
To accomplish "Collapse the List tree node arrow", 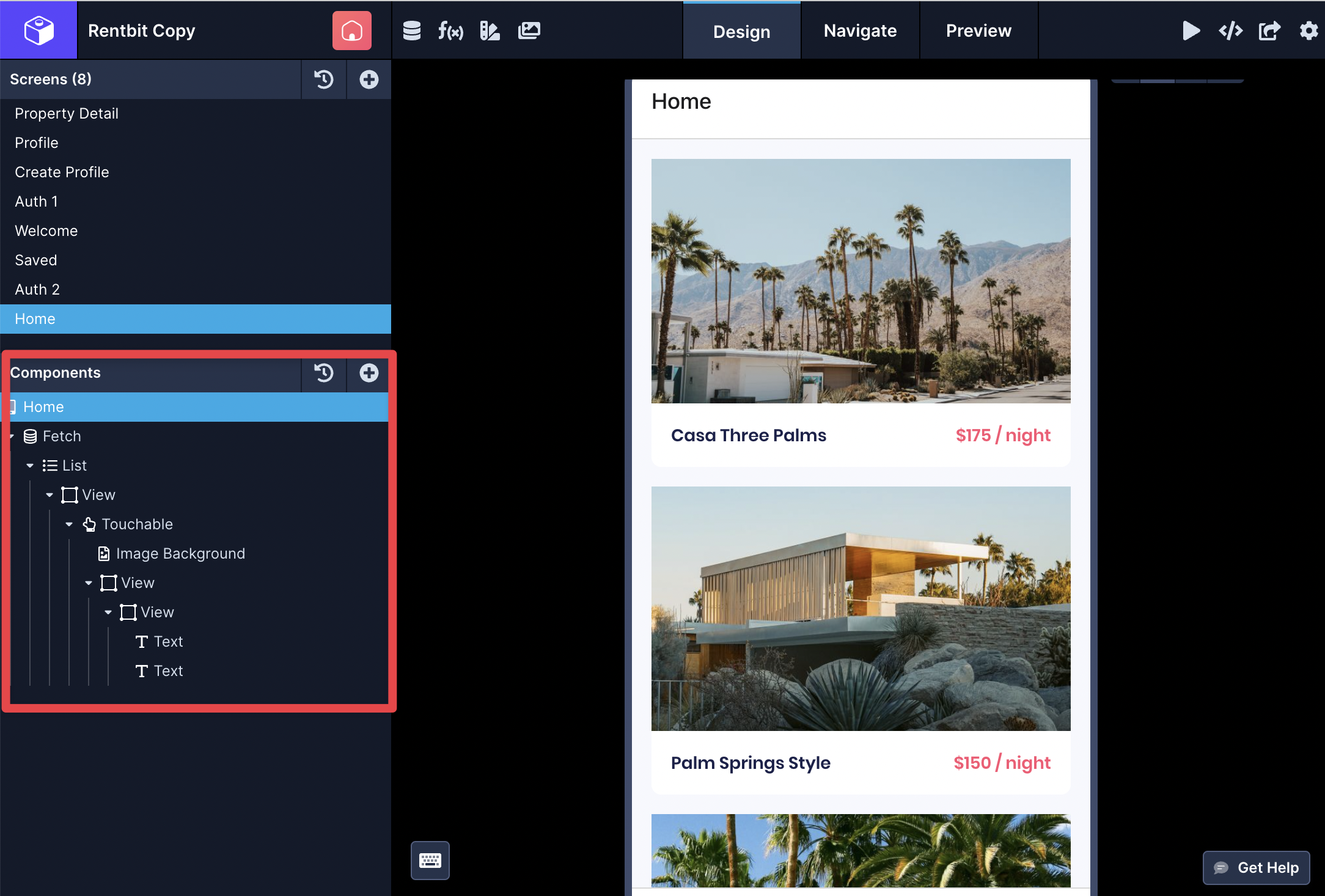I will point(30,466).
